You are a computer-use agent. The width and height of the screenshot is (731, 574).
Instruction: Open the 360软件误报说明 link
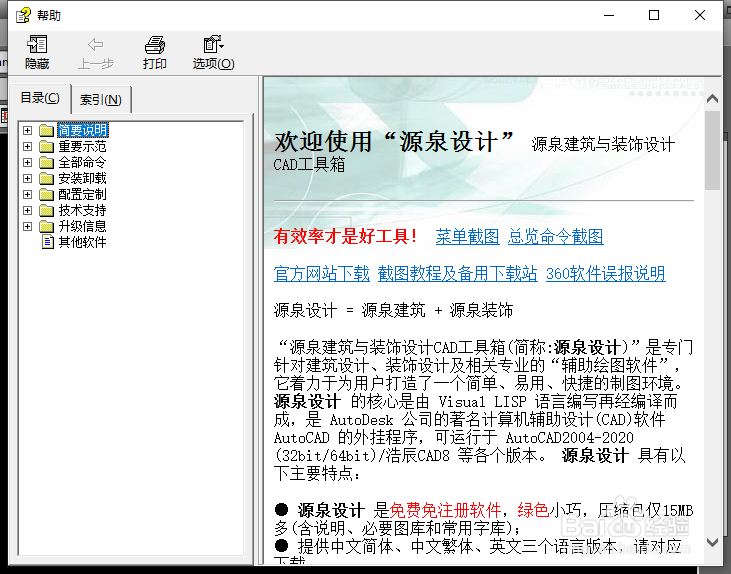pos(606,273)
